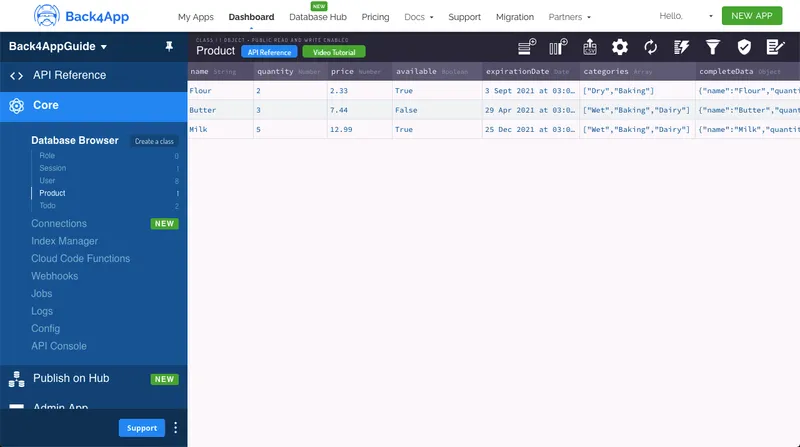Open the Docs dropdown menu
800x447 pixels.
point(418,17)
